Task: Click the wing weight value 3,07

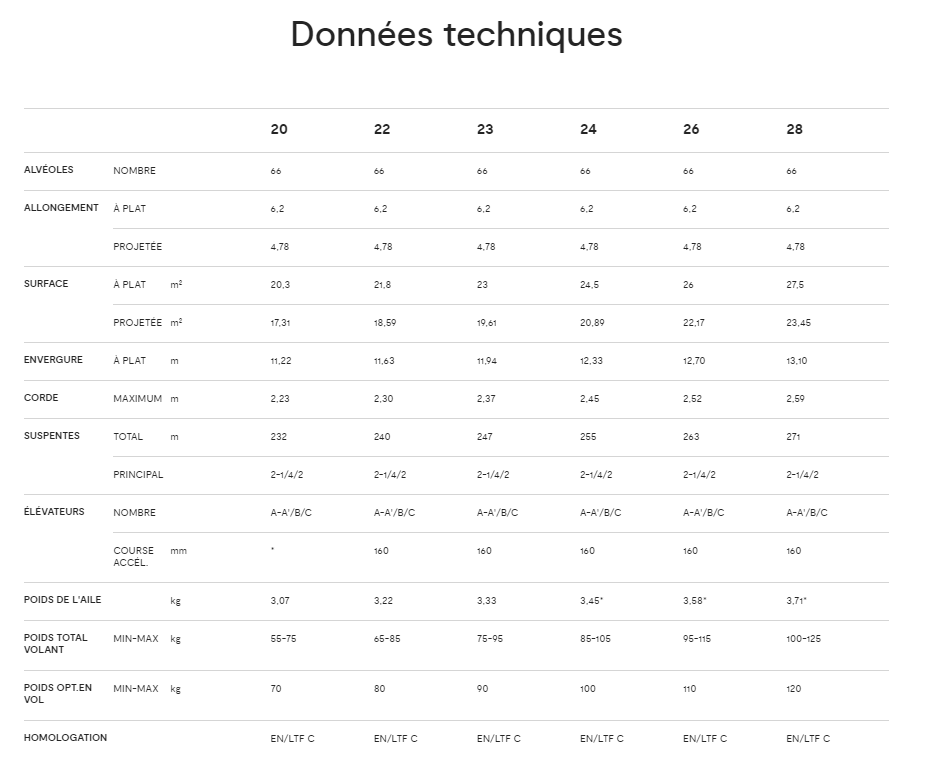Action: point(279,600)
